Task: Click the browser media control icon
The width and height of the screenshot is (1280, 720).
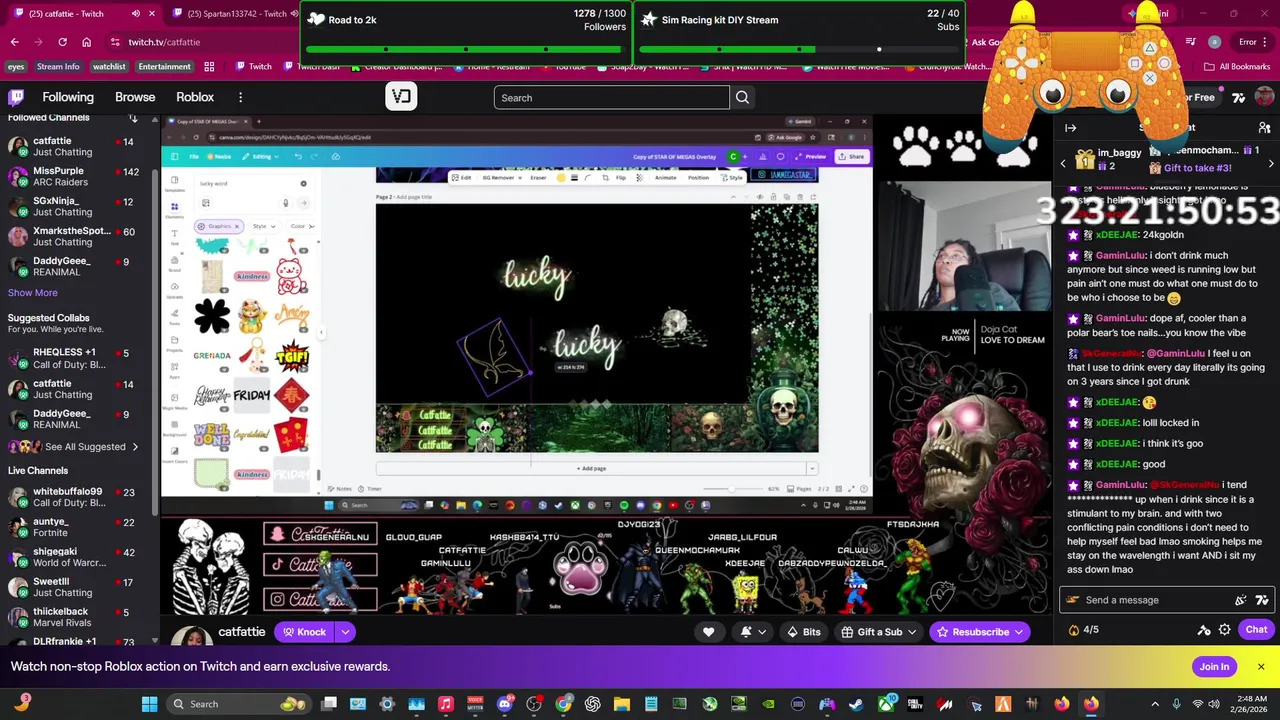Action: [1189, 42]
